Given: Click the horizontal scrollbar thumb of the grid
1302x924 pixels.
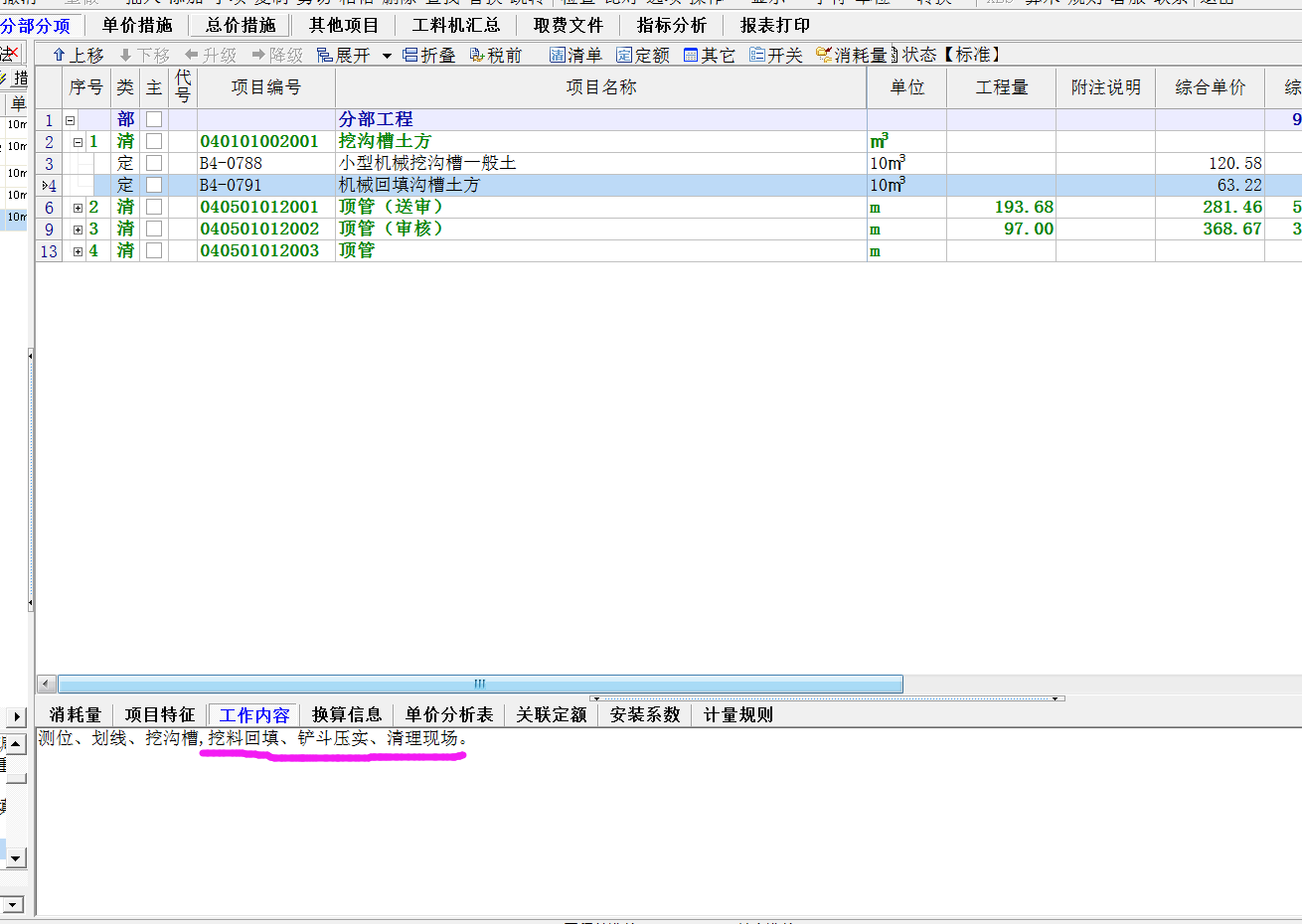Looking at the screenshot, I should [x=480, y=684].
